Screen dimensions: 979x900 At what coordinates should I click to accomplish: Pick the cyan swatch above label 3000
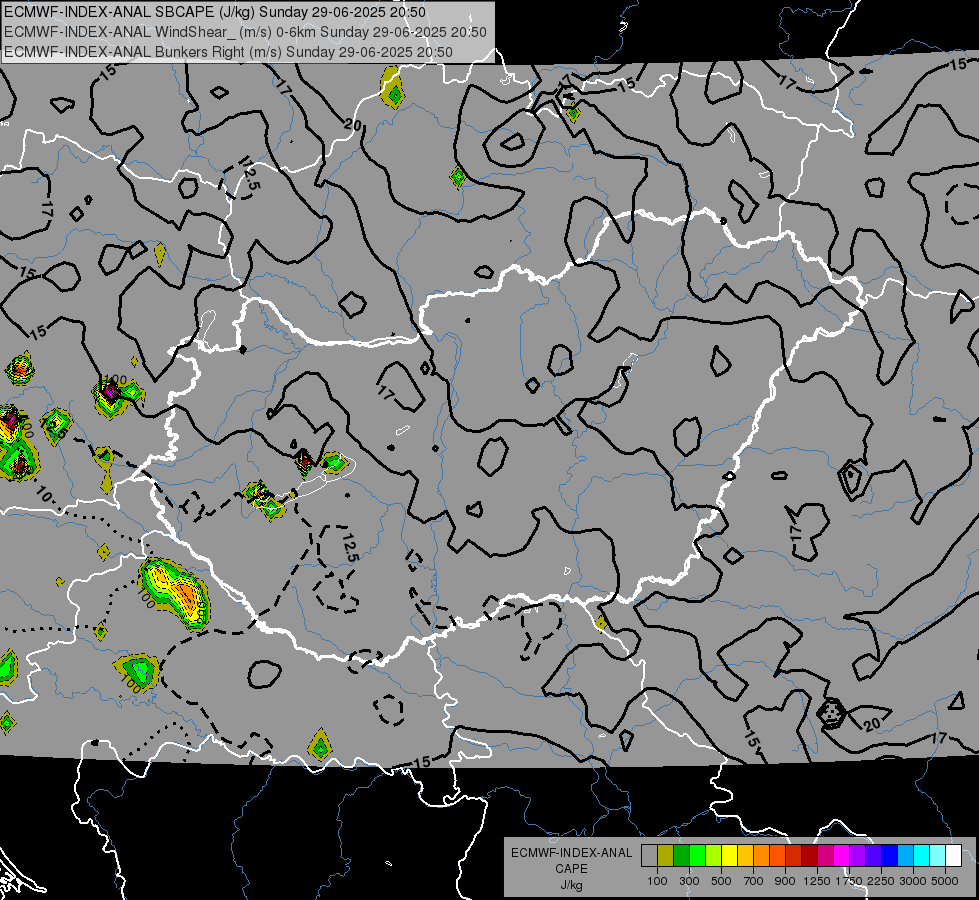(921, 855)
